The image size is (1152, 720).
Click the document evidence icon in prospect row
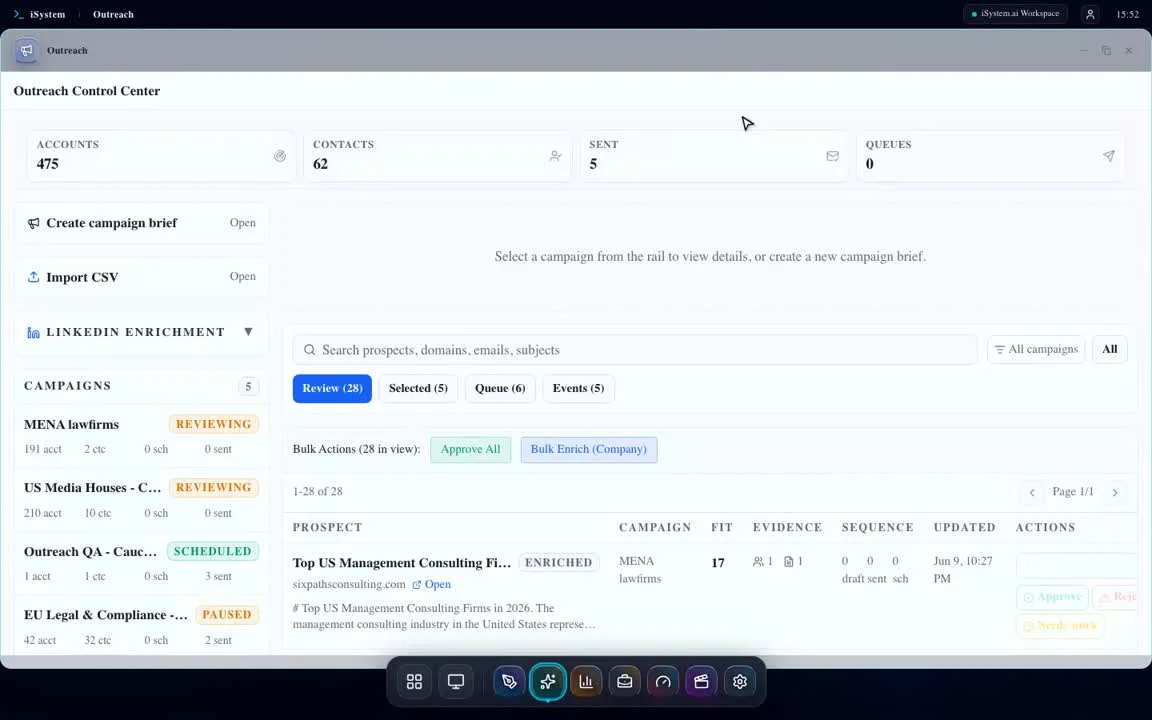click(788, 561)
